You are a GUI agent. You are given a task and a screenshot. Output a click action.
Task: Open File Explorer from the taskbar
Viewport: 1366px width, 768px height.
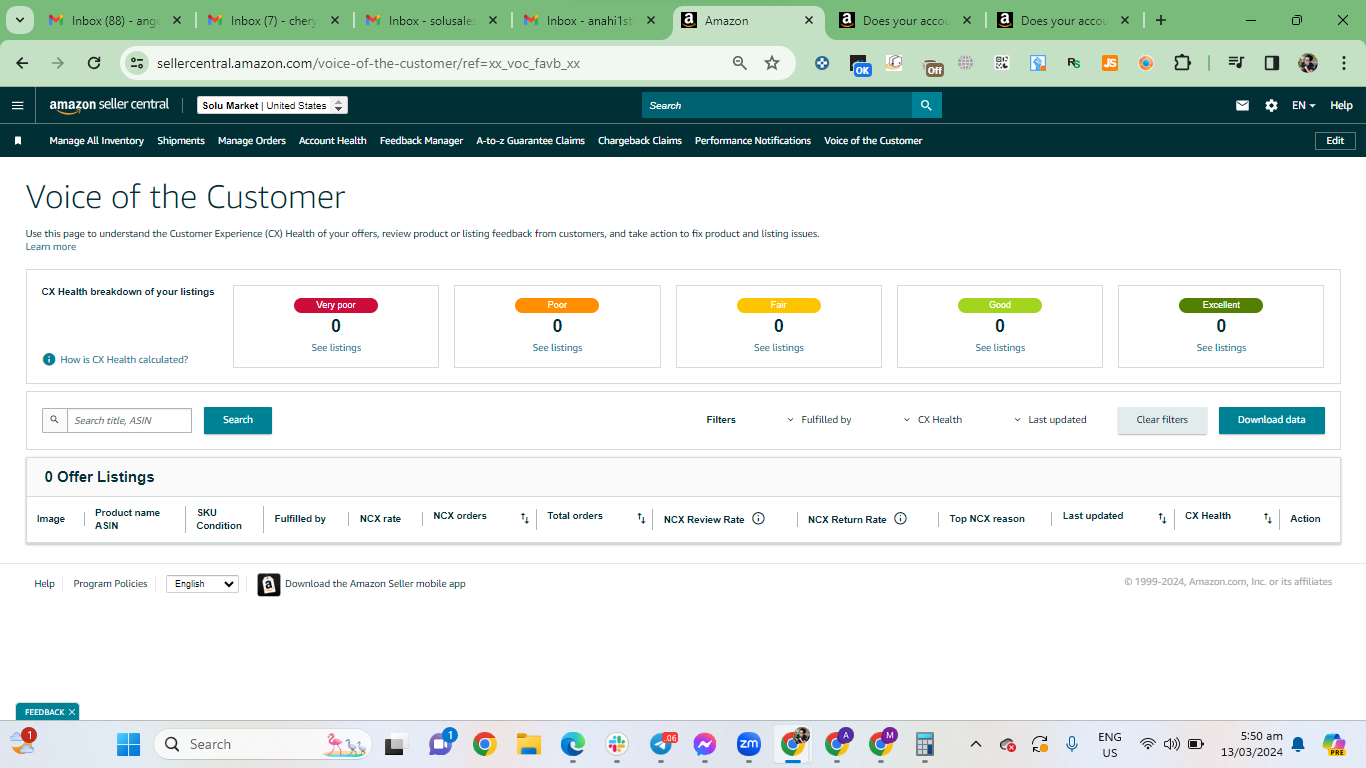[x=529, y=744]
